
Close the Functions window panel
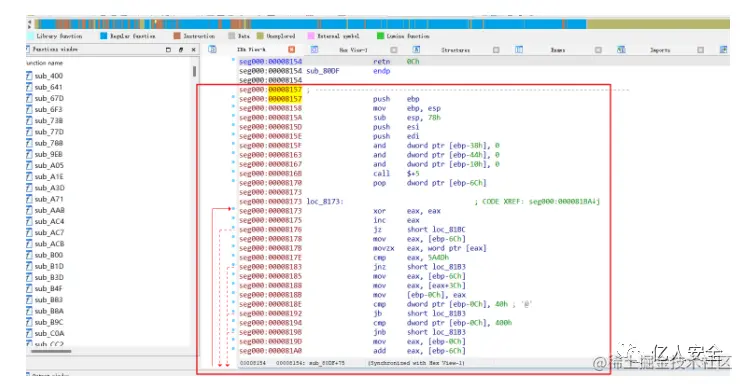193,49
